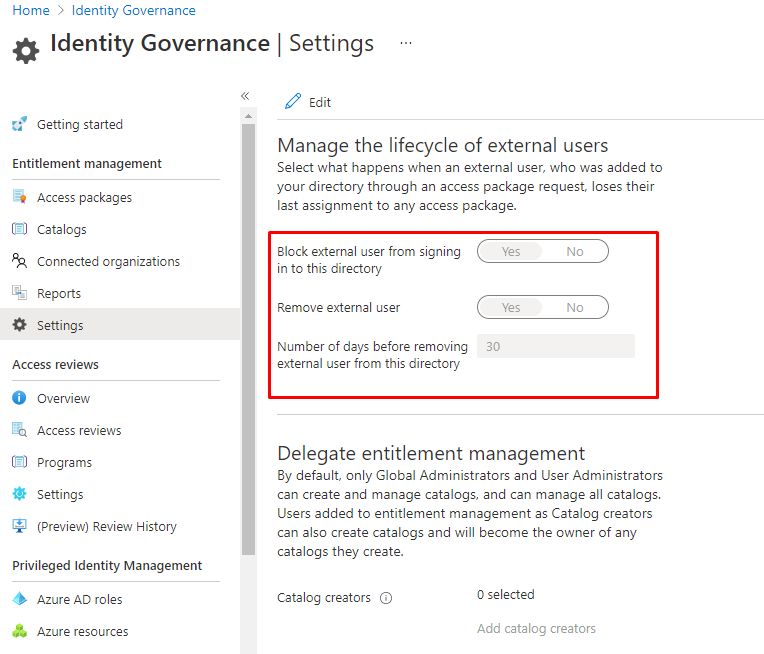Open Programs under Access reviews
The image size is (764, 654).
point(64,463)
